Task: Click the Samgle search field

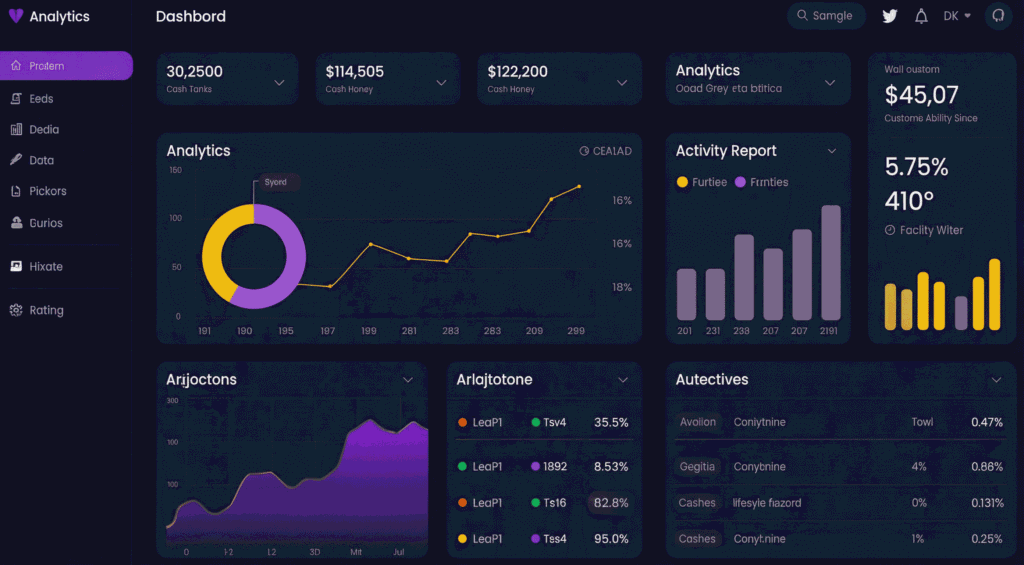Action: (826, 16)
